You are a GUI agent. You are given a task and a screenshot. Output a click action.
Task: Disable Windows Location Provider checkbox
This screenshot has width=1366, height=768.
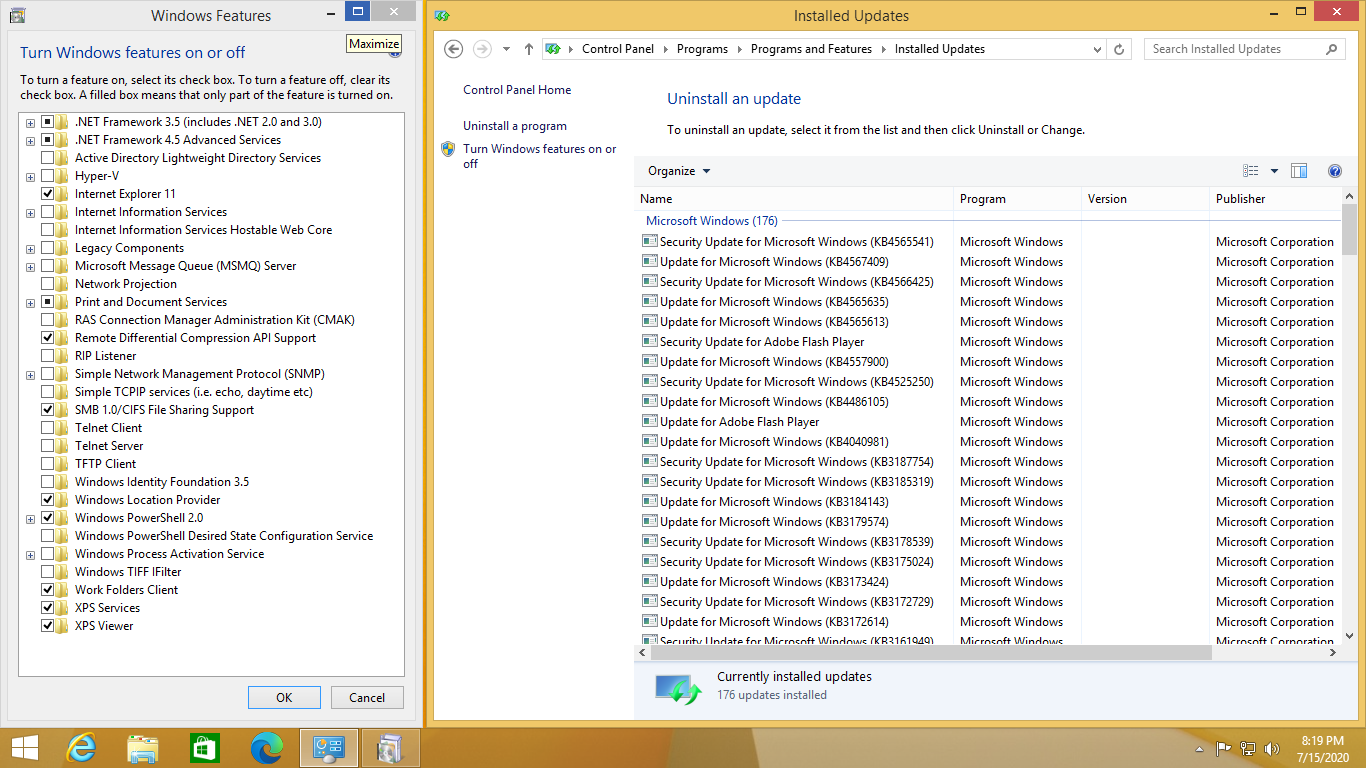click(x=48, y=500)
